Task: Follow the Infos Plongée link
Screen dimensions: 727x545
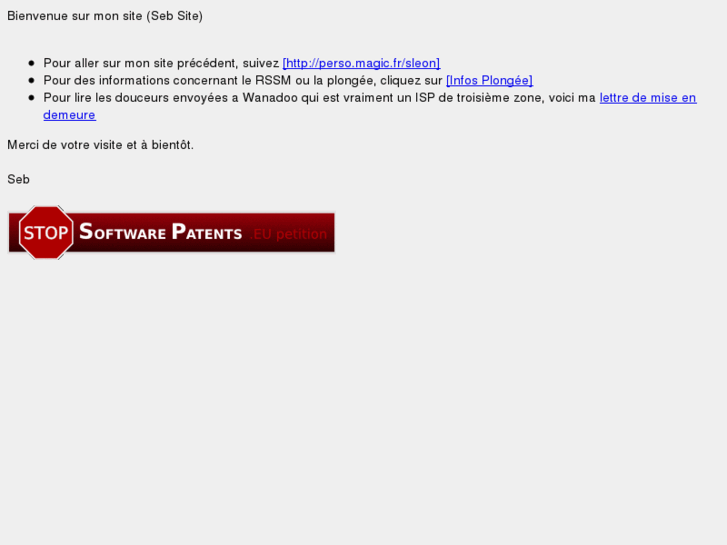Action: tap(489, 80)
